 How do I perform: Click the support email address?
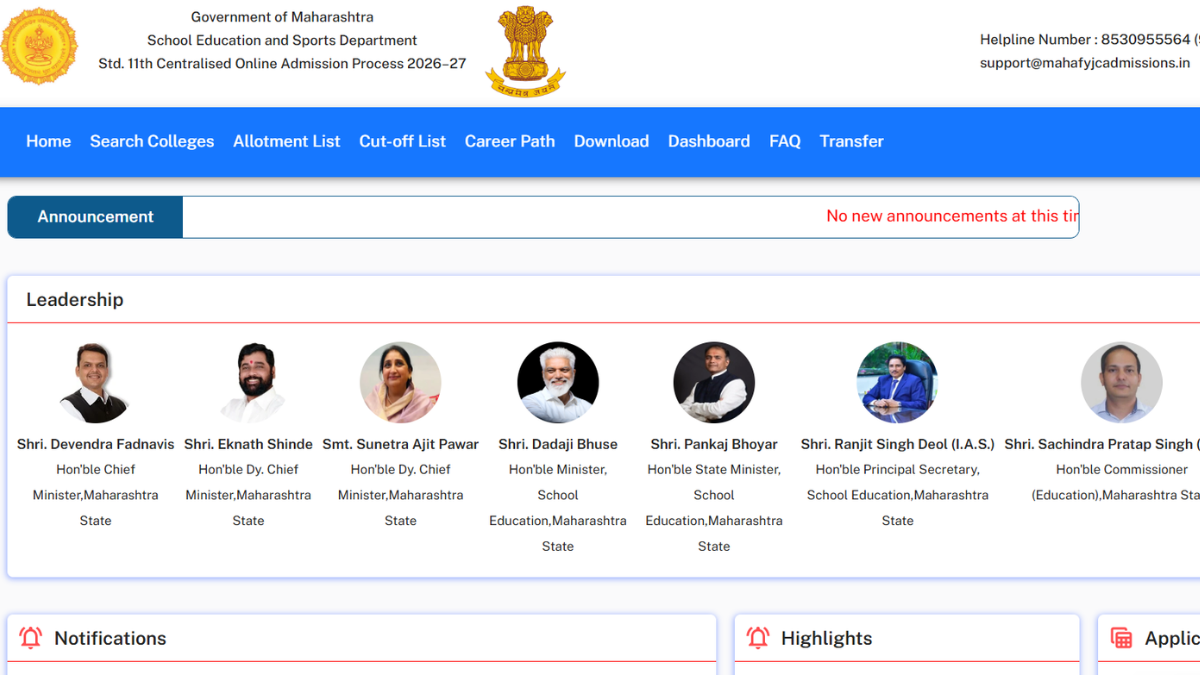point(1085,62)
